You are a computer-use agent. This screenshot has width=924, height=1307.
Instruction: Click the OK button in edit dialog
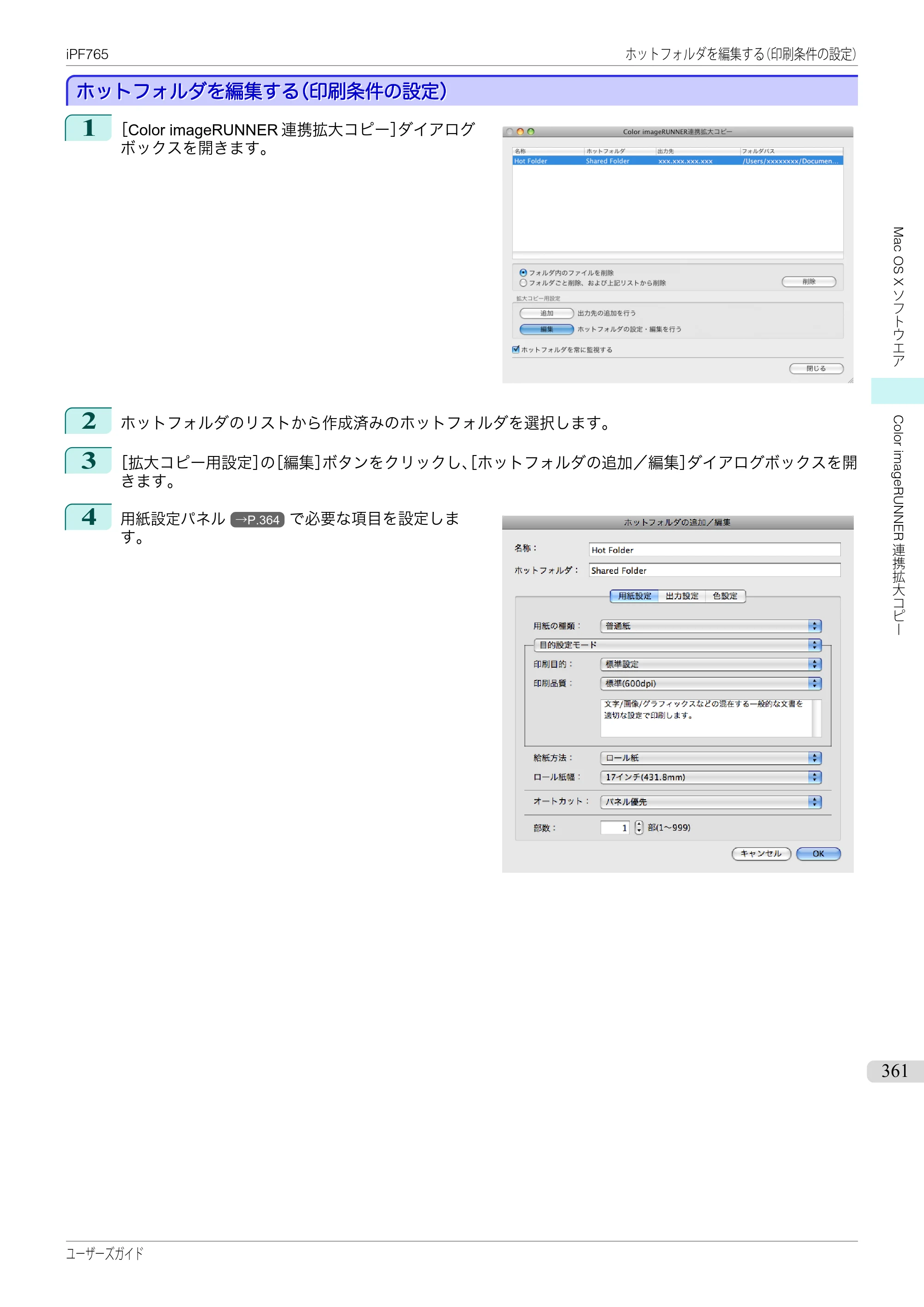coord(818,854)
